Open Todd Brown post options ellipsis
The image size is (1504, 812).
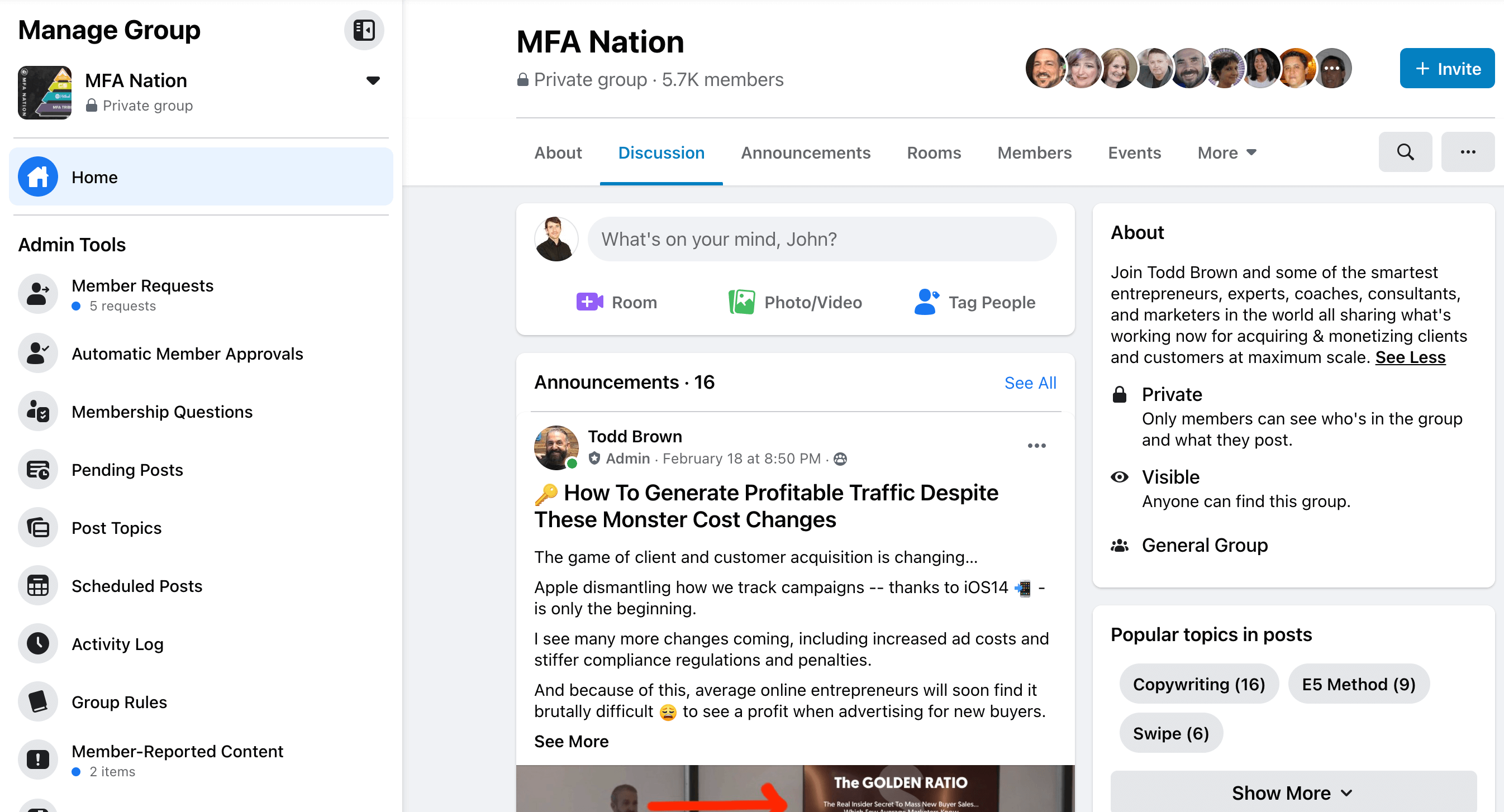click(1036, 446)
